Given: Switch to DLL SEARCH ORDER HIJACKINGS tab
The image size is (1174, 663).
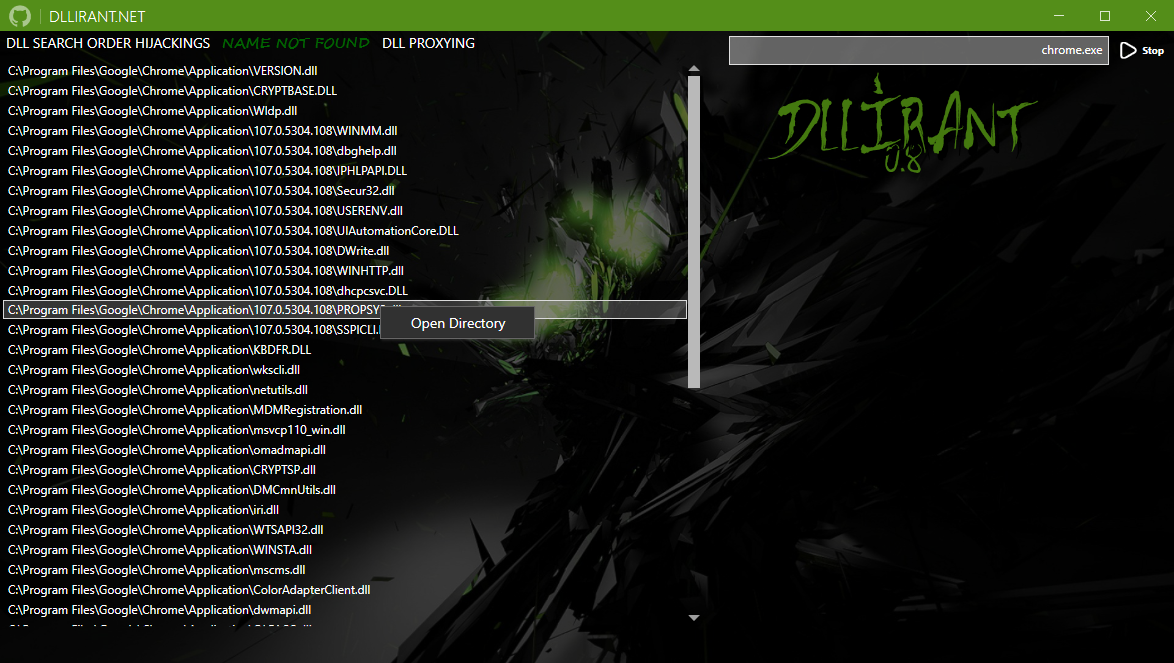Looking at the screenshot, I should tap(108, 43).
